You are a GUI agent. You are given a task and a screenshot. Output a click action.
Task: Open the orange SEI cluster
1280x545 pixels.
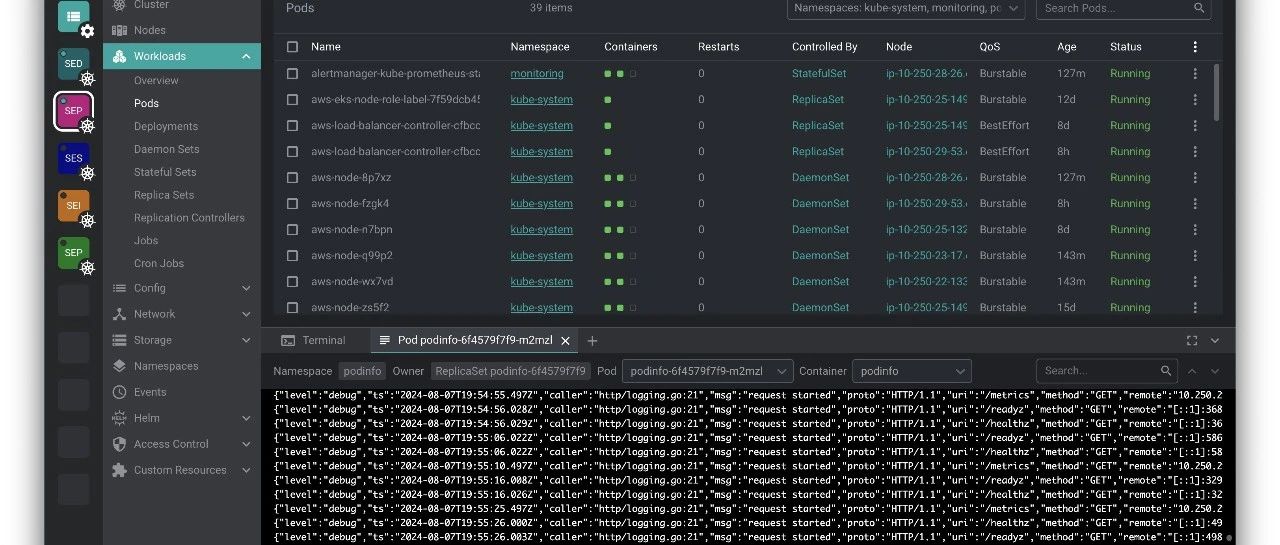[74, 206]
